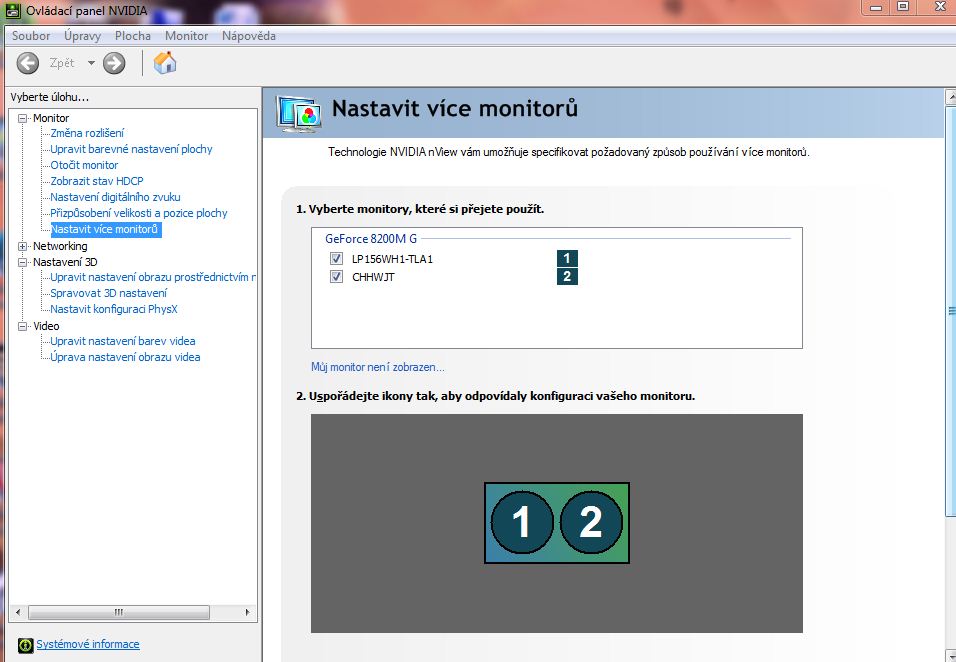956x662 pixels.
Task: Collapse the Monitor tree node
Action: tap(23, 118)
